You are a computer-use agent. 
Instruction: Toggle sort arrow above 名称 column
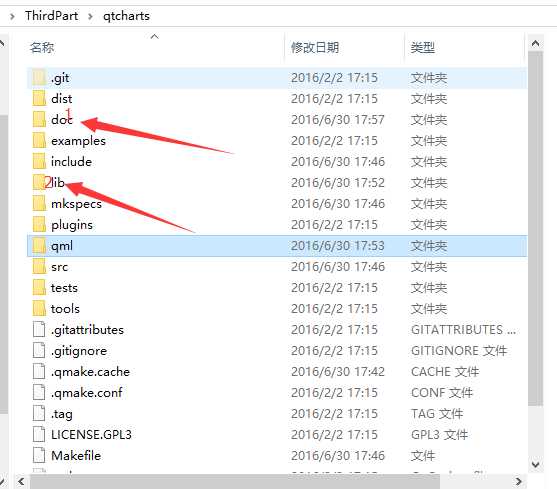tap(155, 36)
